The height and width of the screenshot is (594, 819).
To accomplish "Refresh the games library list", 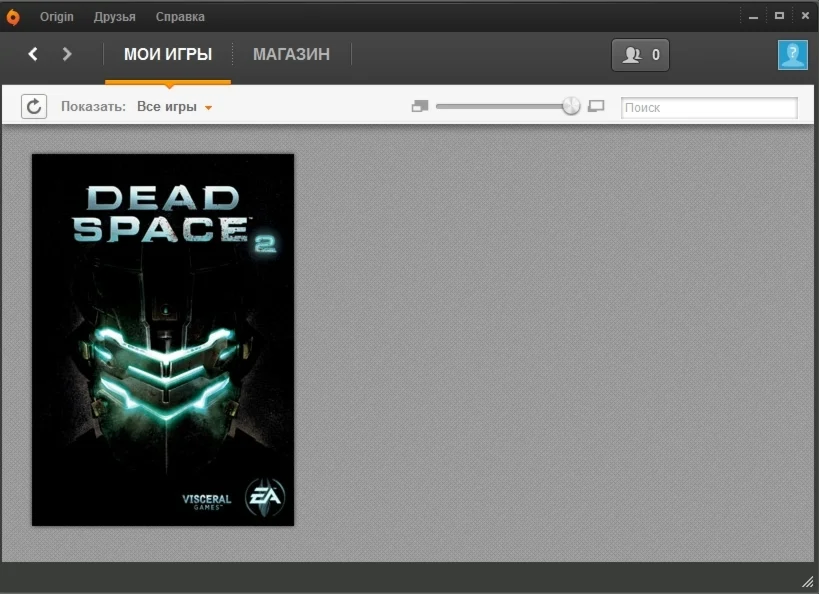I will (x=34, y=107).
